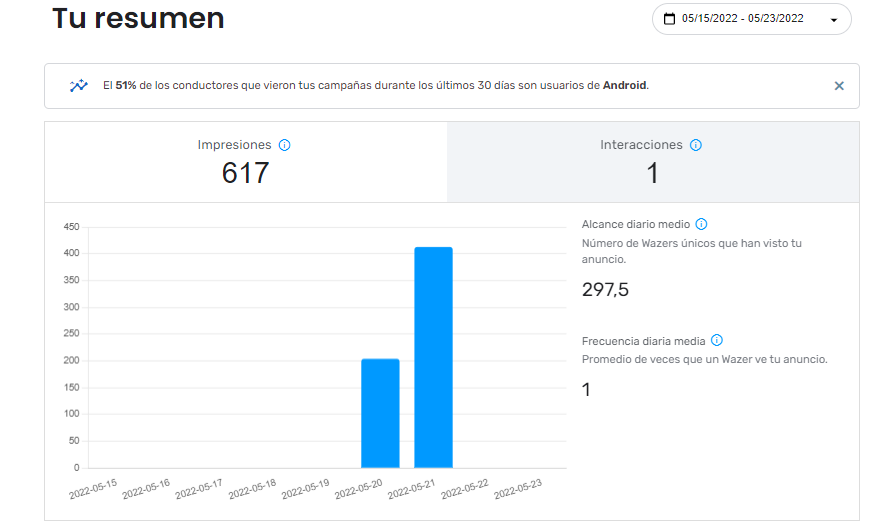Click the 2022-05-15 x-axis label
The width and height of the screenshot is (874, 523).
pos(93,490)
